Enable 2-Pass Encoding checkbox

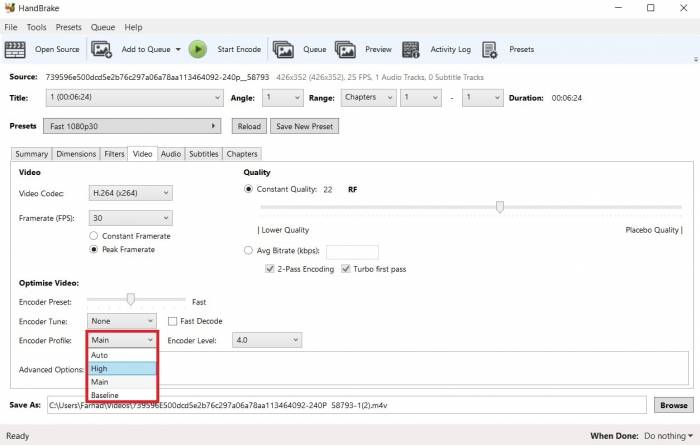pos(270,269)
